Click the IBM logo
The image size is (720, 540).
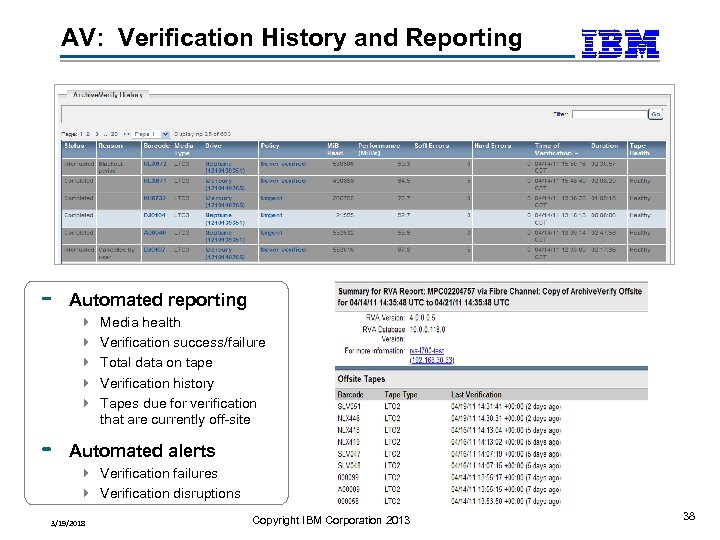pos(620,43)
